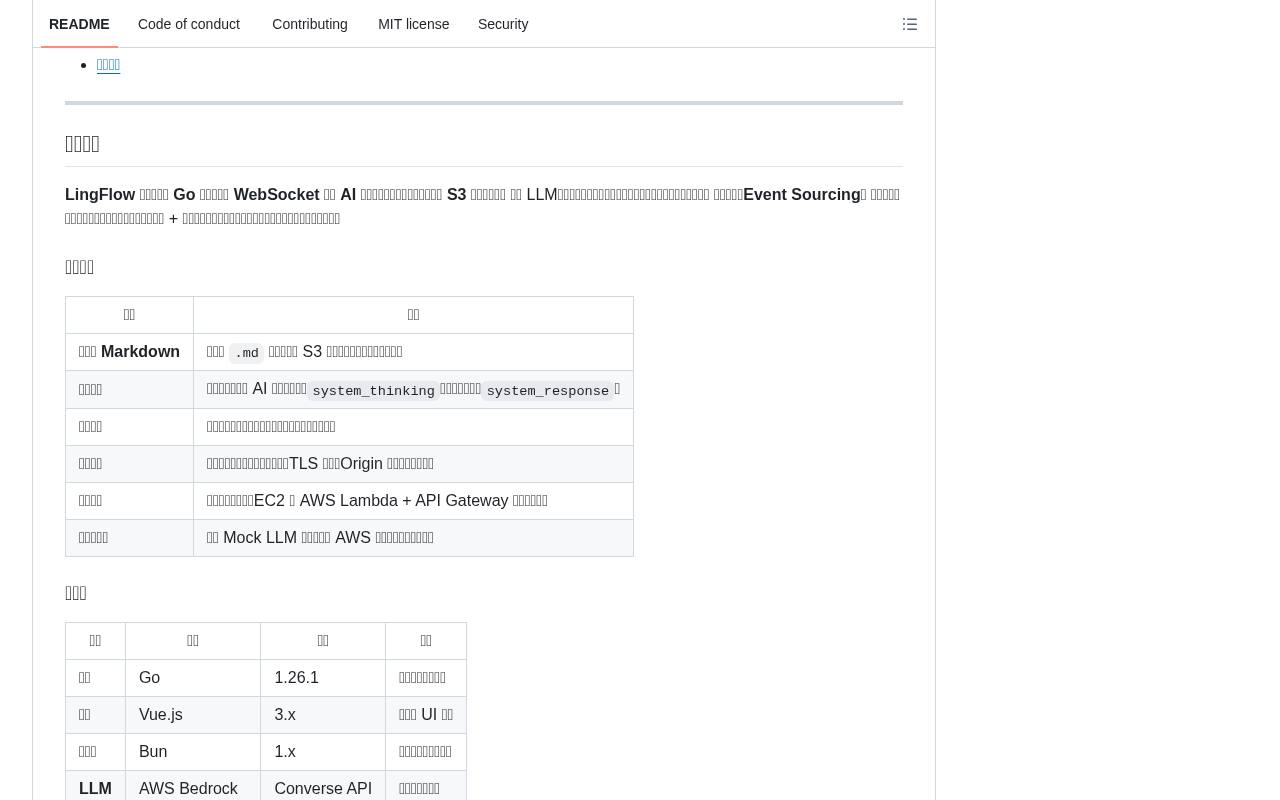Screen dimensions: 1280x800
Task: Switch to the README tab
Action: [79, 24]
